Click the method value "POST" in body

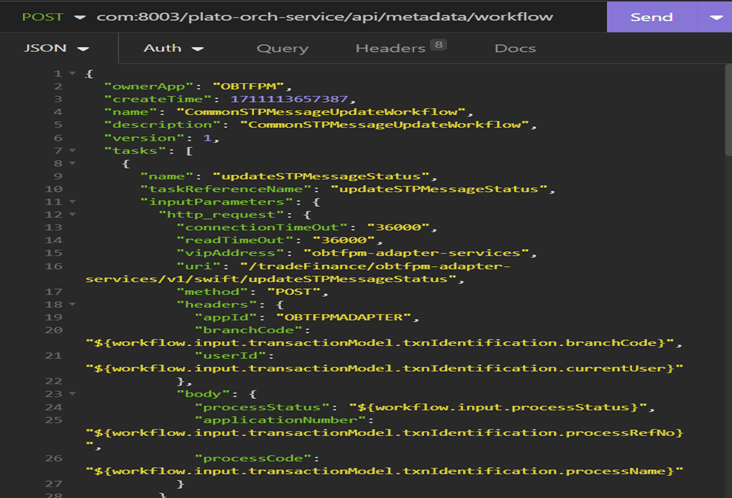[x=294, y=292]
